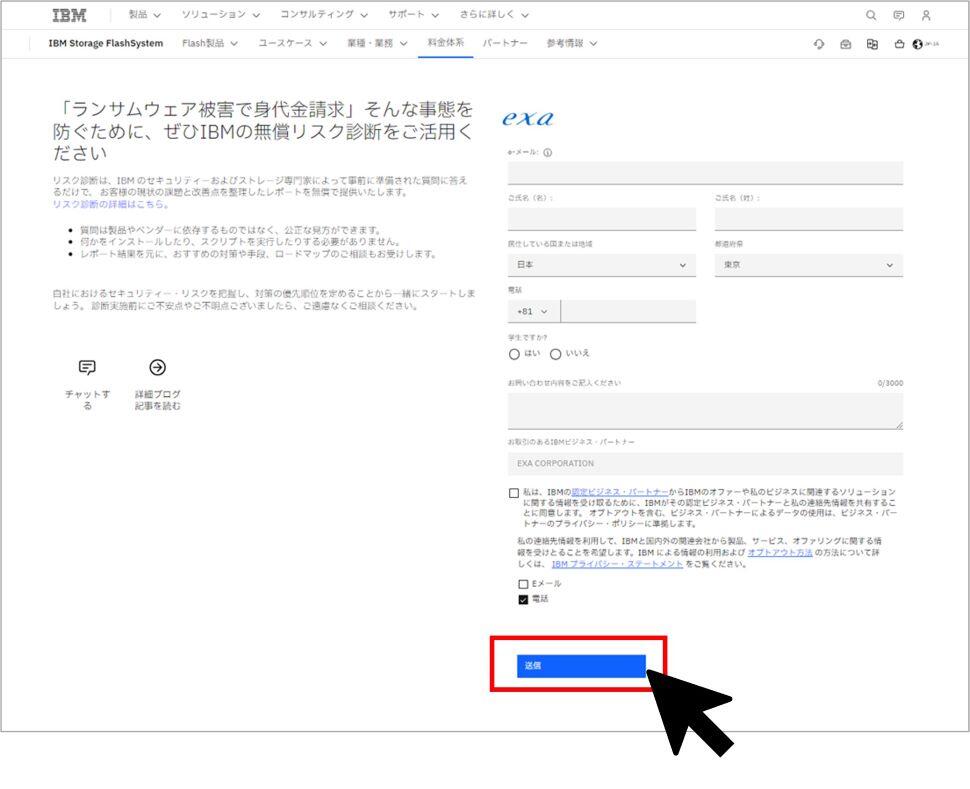Open the chat bubble icon in top header

coord(899,15)
